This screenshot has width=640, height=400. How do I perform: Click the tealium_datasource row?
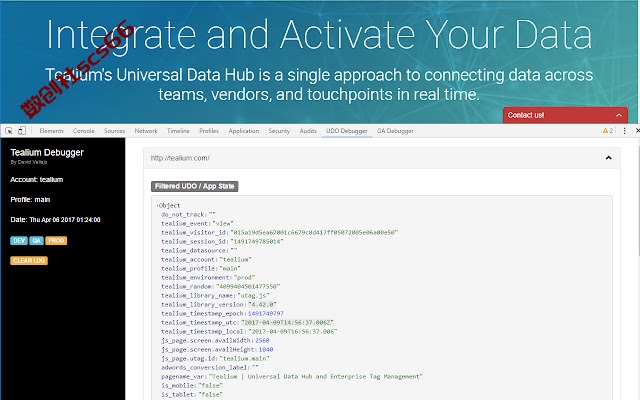pos(199,251)
